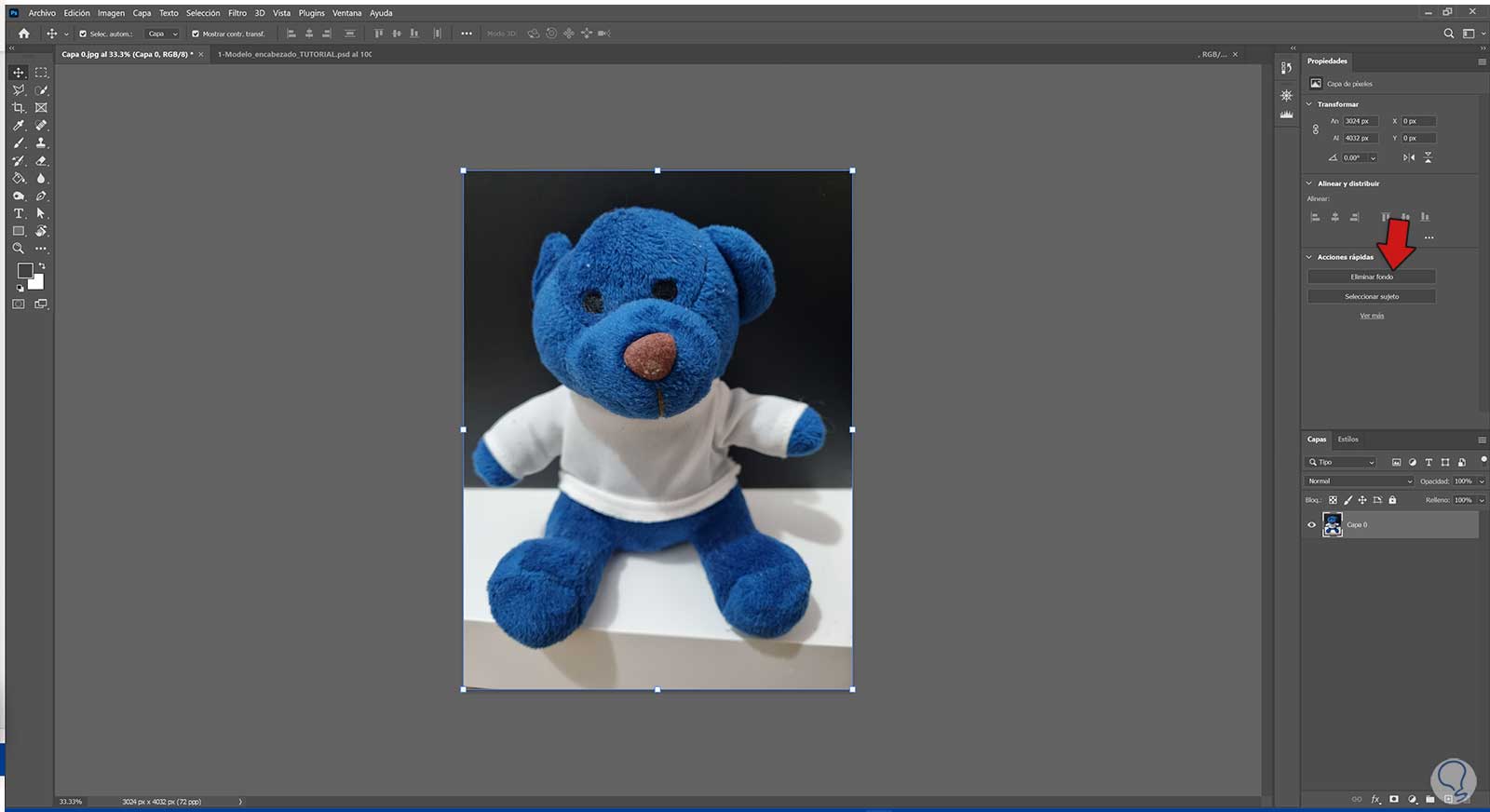This screenshot has width=1490, height=812.
Task: Select the Pen tool
Action: click(41, 196)
